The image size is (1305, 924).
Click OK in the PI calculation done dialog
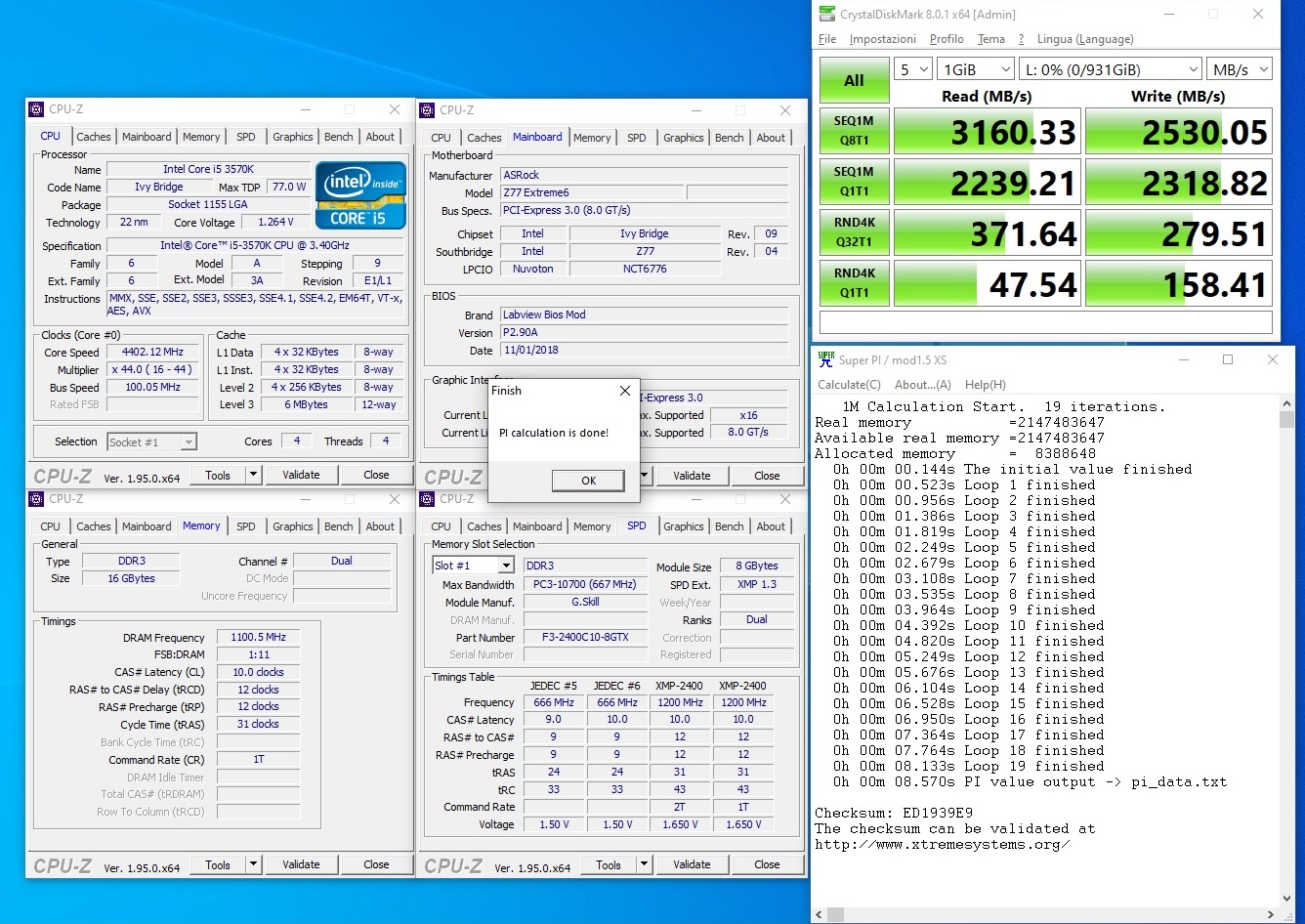[x=588, y=480]
